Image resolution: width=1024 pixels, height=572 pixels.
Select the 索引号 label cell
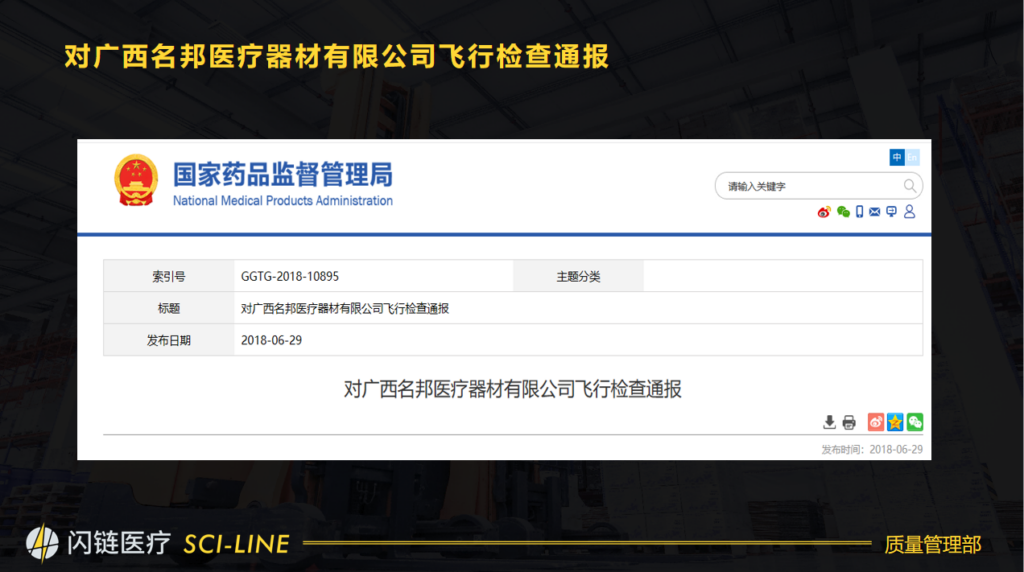169,276
